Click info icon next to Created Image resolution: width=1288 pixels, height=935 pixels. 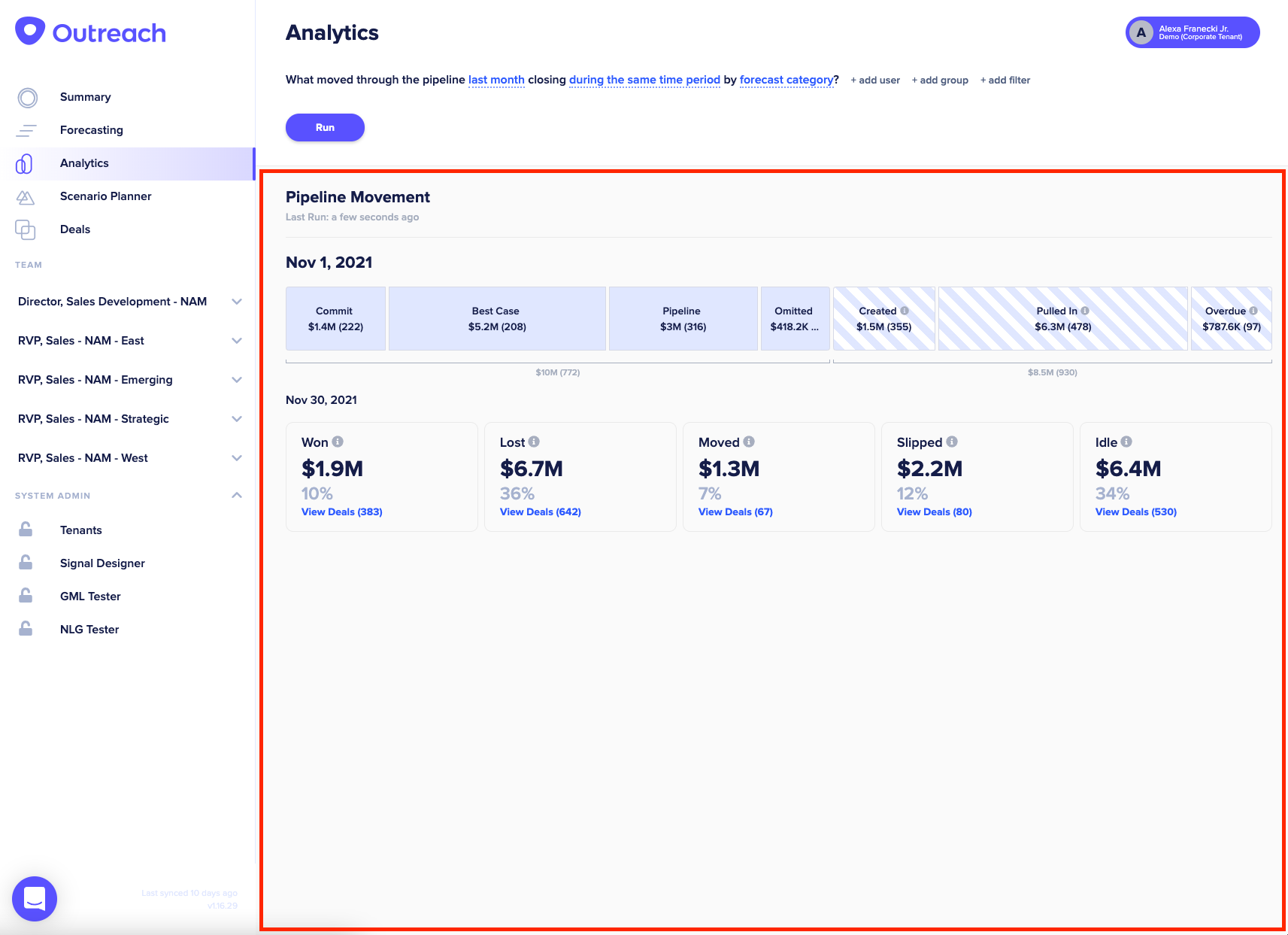click(905, 311)
